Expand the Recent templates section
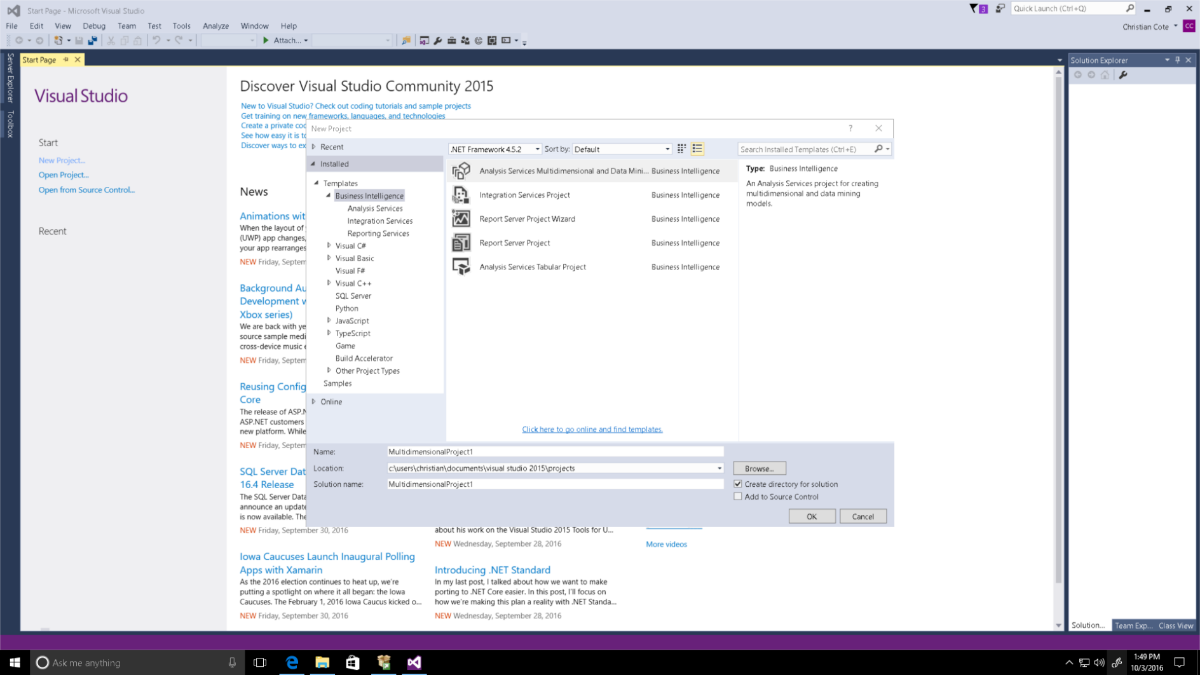The image size is (1200, 675). (x=314, y=147)
